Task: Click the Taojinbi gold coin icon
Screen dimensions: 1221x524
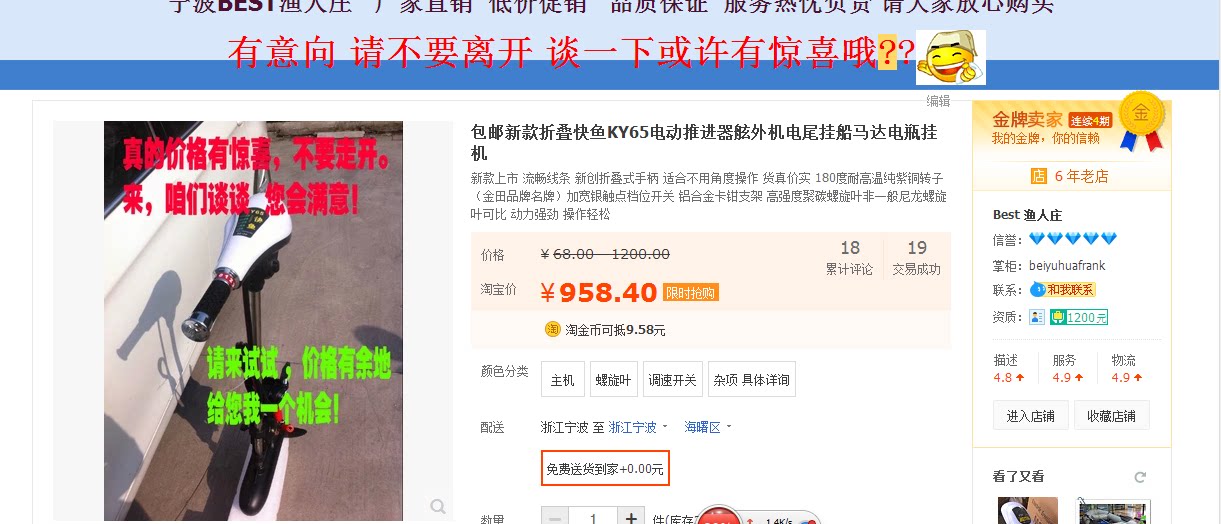Action: tap(552, 329)
